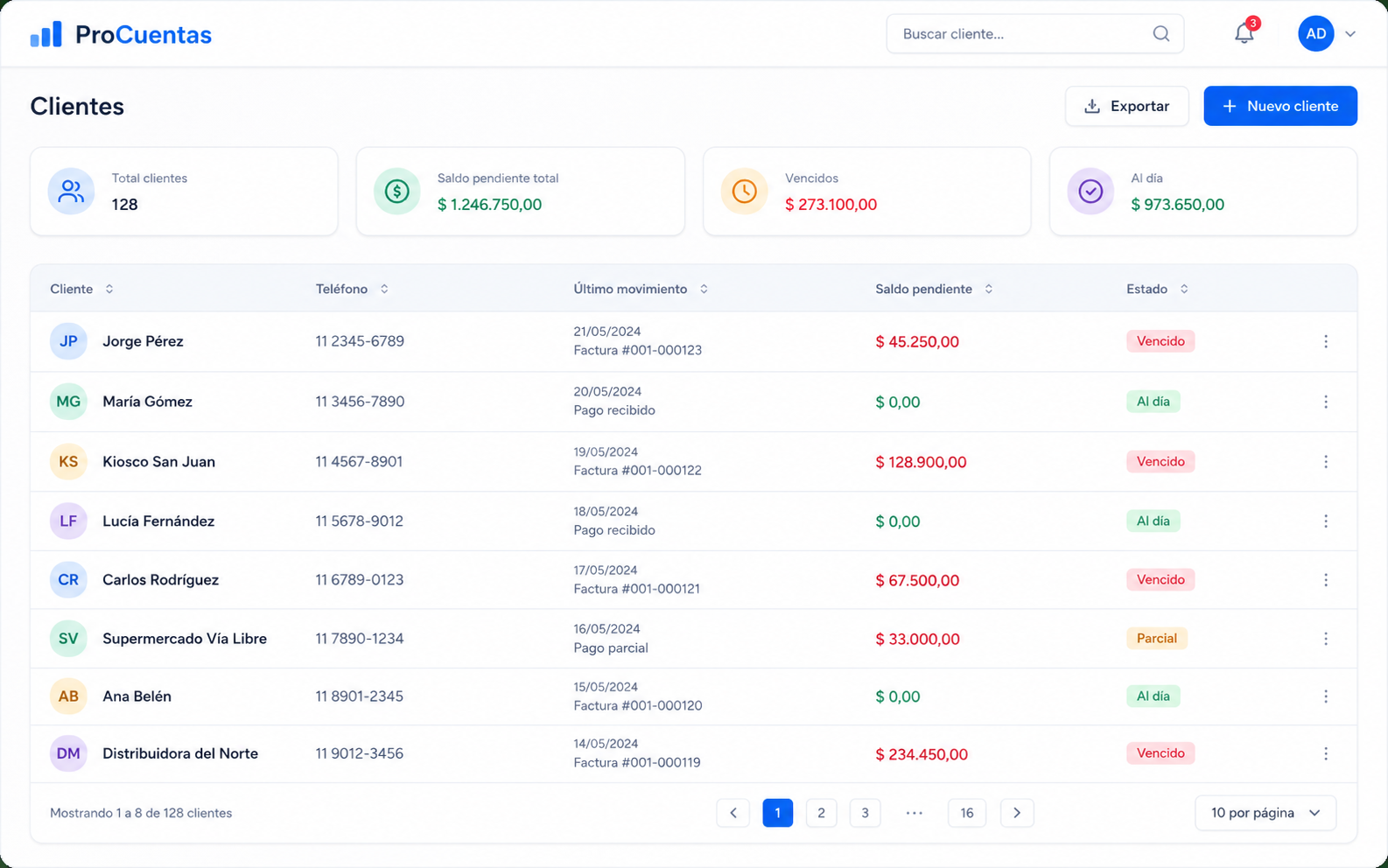Click the ProCuentas bar chart logo
Screen dimensions: 1388x868
click(46, 34)
